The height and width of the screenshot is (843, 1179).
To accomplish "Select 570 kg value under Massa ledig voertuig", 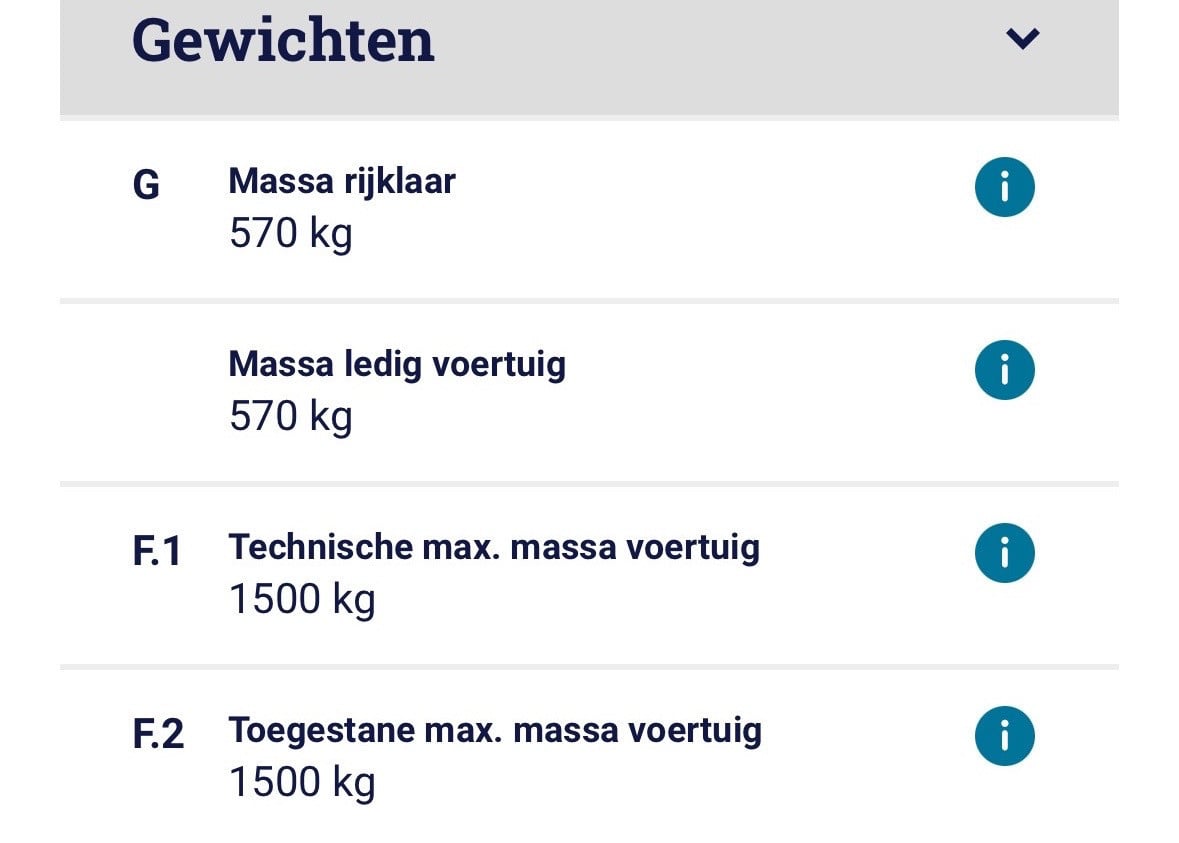I will [x=291, y=416].
